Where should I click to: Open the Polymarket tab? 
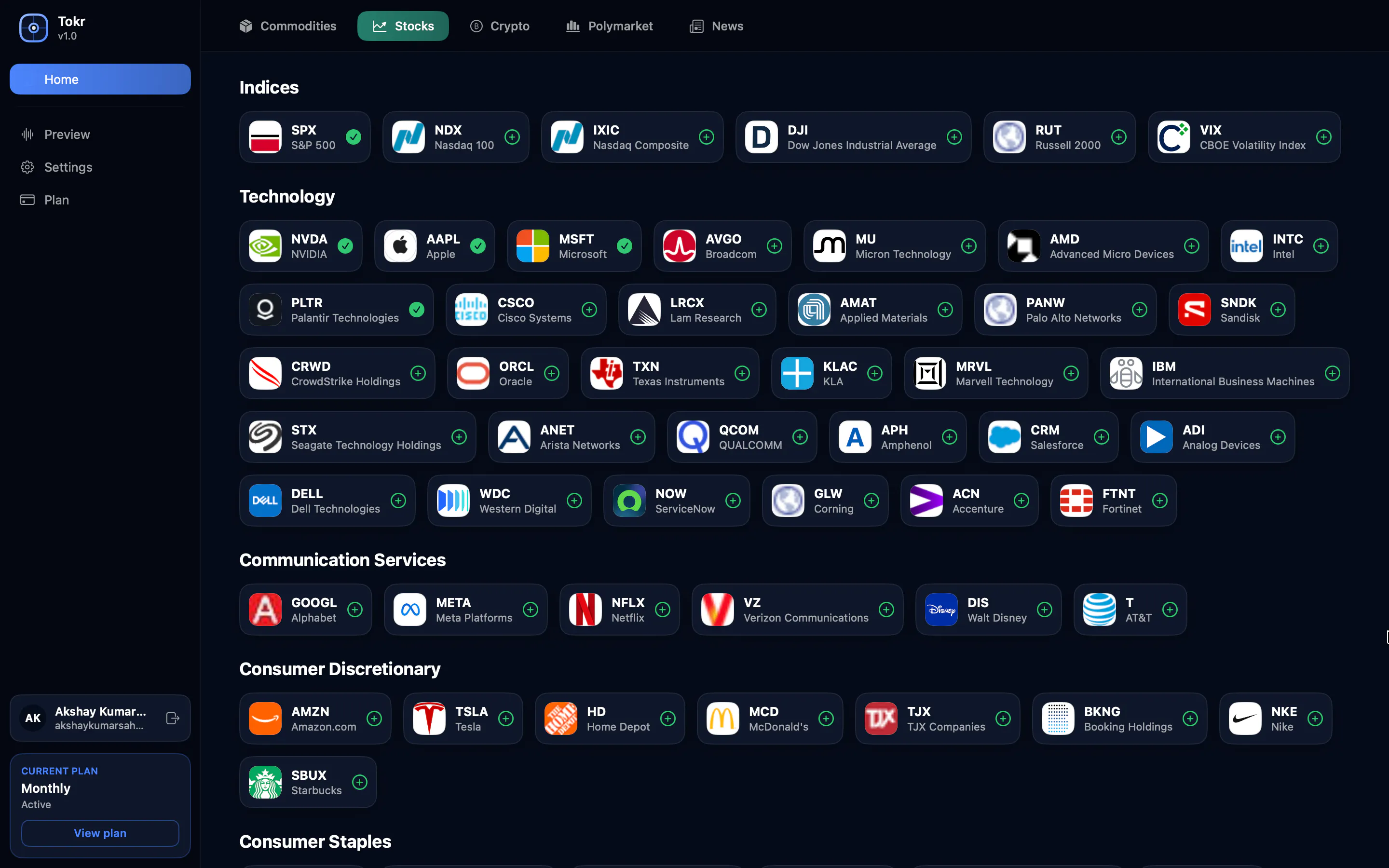click(610, 27)
